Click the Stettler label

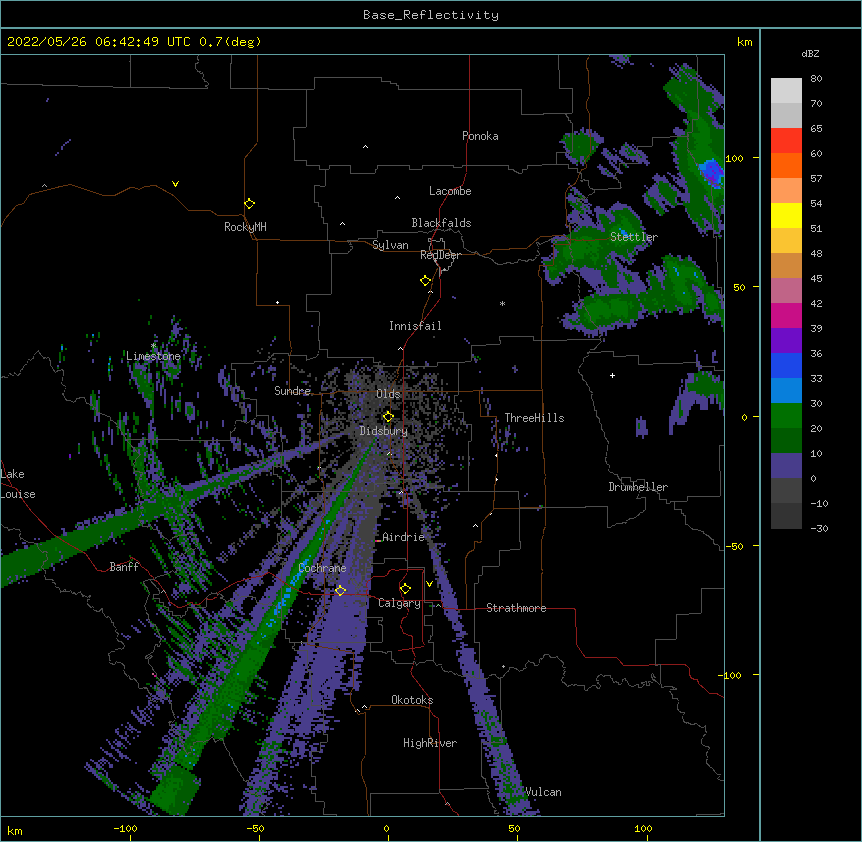coord(634,237)
